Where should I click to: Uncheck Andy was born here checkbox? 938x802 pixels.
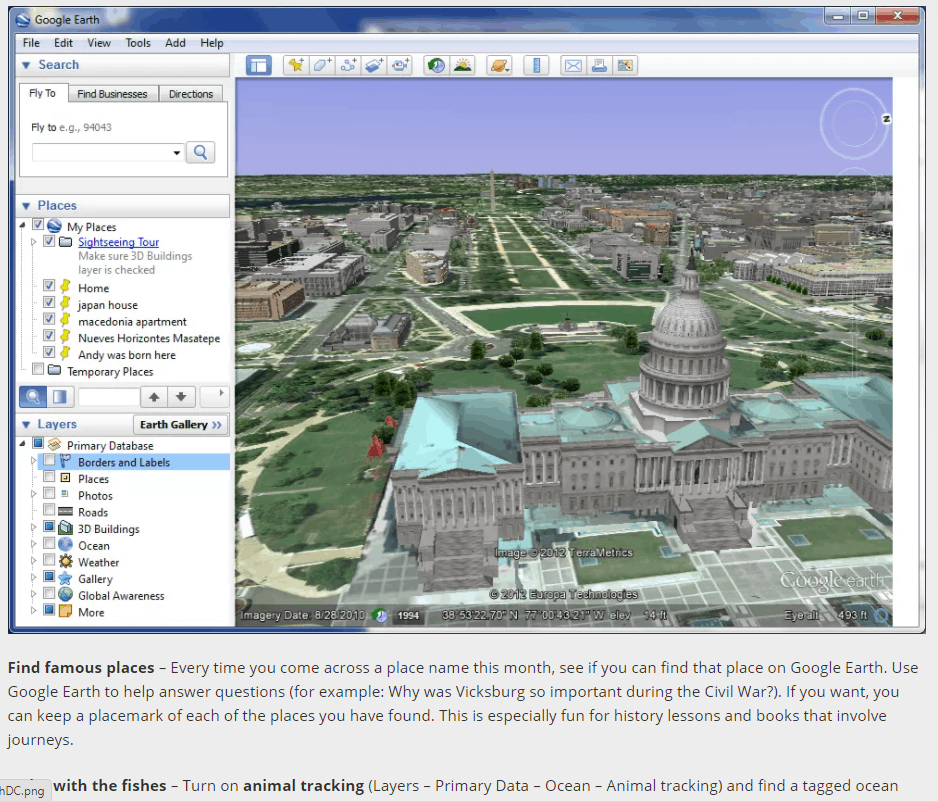pyautogui.click(x=49, y=352)
